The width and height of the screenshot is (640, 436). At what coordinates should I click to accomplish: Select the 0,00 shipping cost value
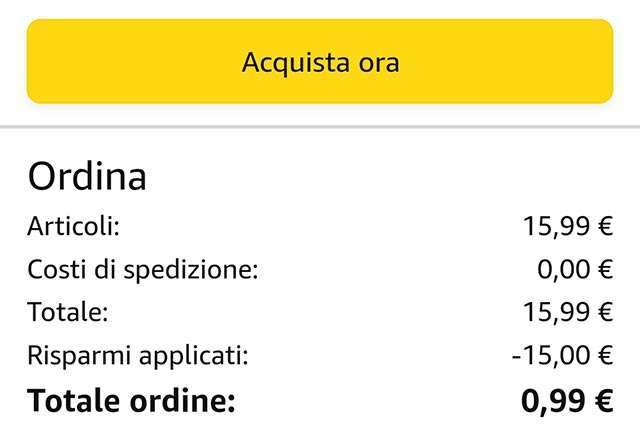[x=563, y=269]
